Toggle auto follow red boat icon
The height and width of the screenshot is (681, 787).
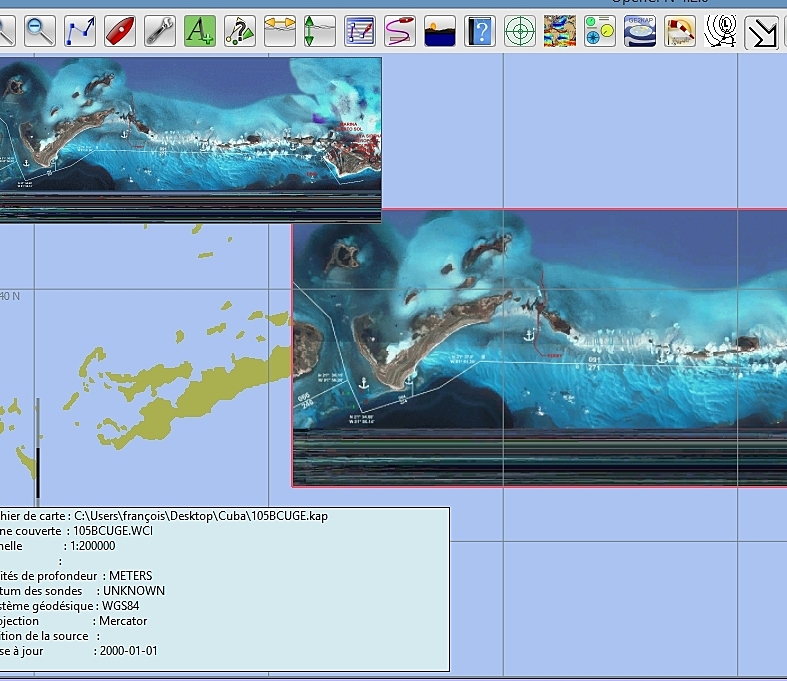[120, 31]
